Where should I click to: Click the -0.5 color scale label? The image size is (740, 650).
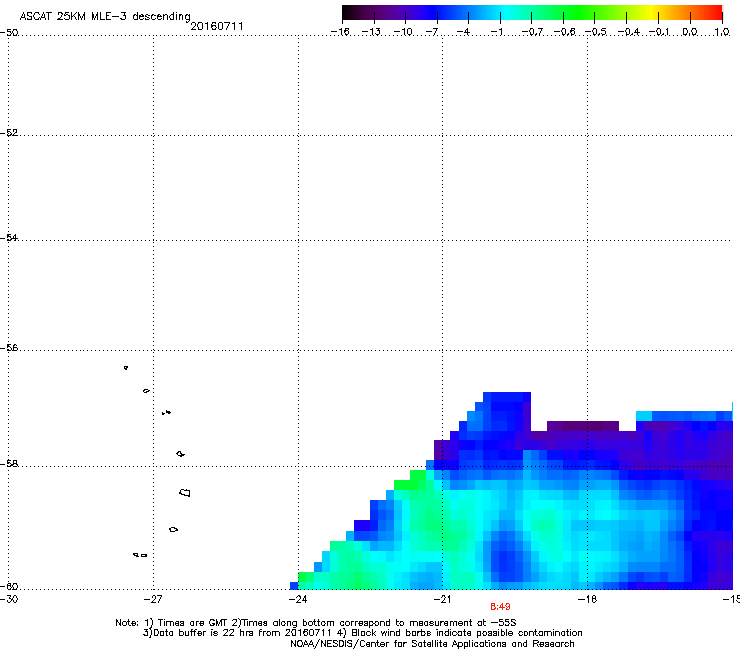point(596,32)
